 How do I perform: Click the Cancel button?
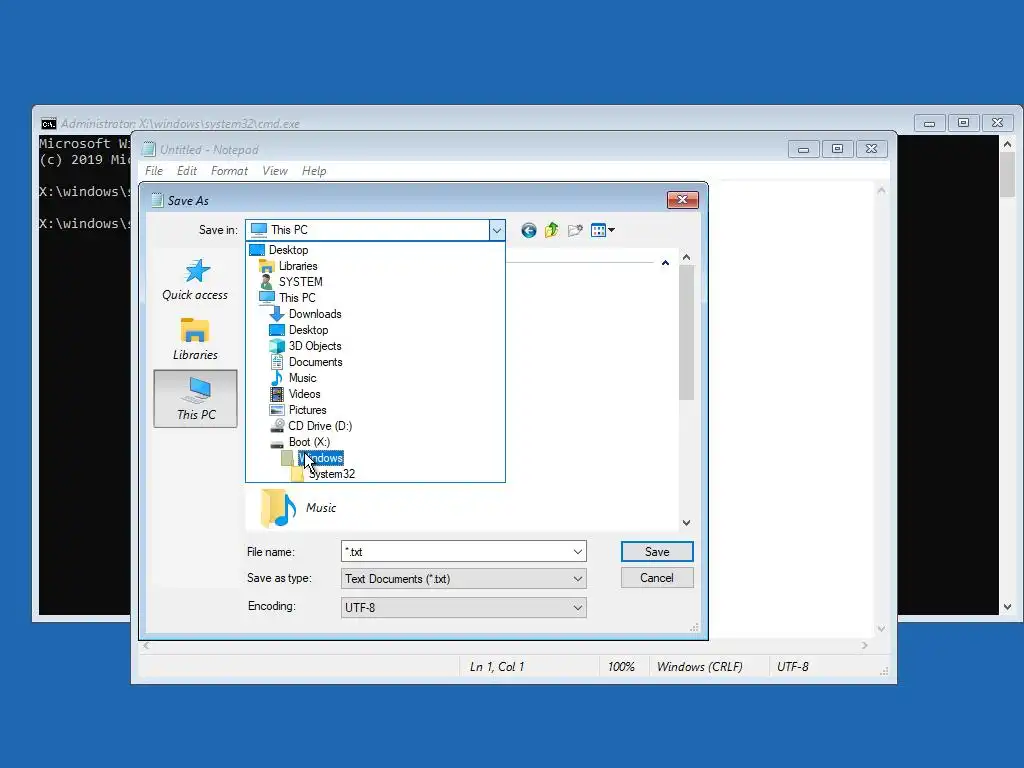(657, 578)
